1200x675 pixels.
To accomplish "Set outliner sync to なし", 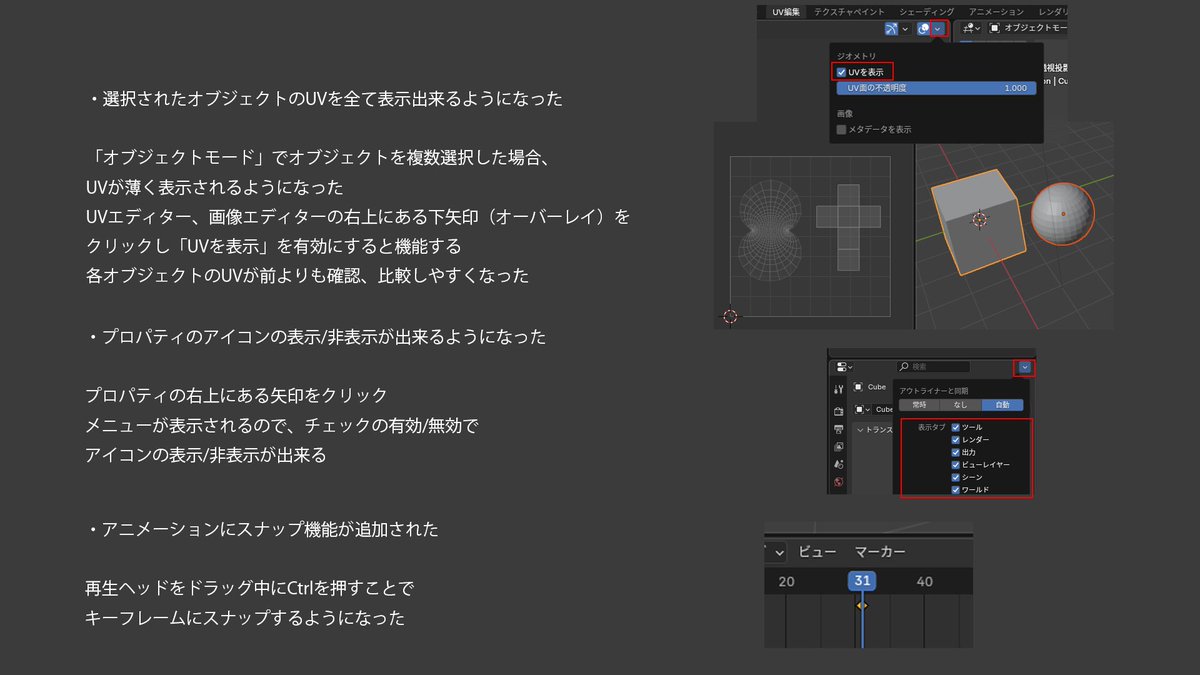I will (961, 405).
